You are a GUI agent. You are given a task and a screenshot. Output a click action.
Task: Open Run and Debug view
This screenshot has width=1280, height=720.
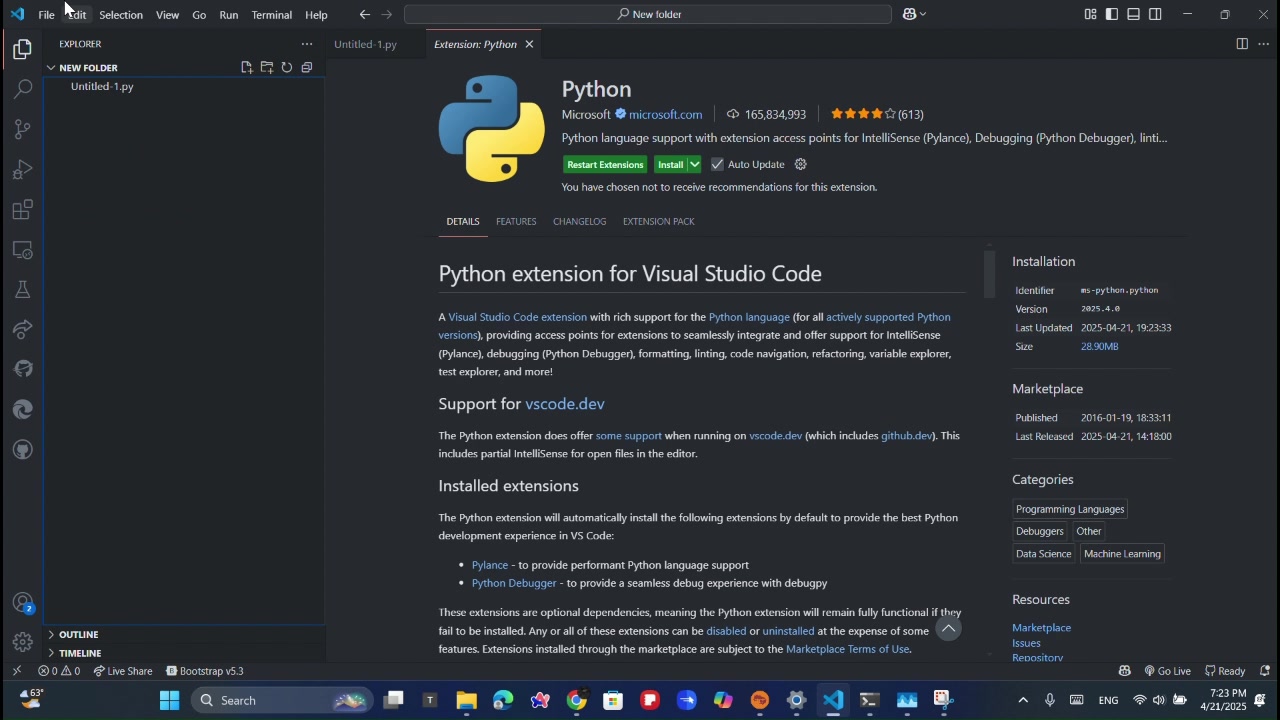click(x=22, y=169)
